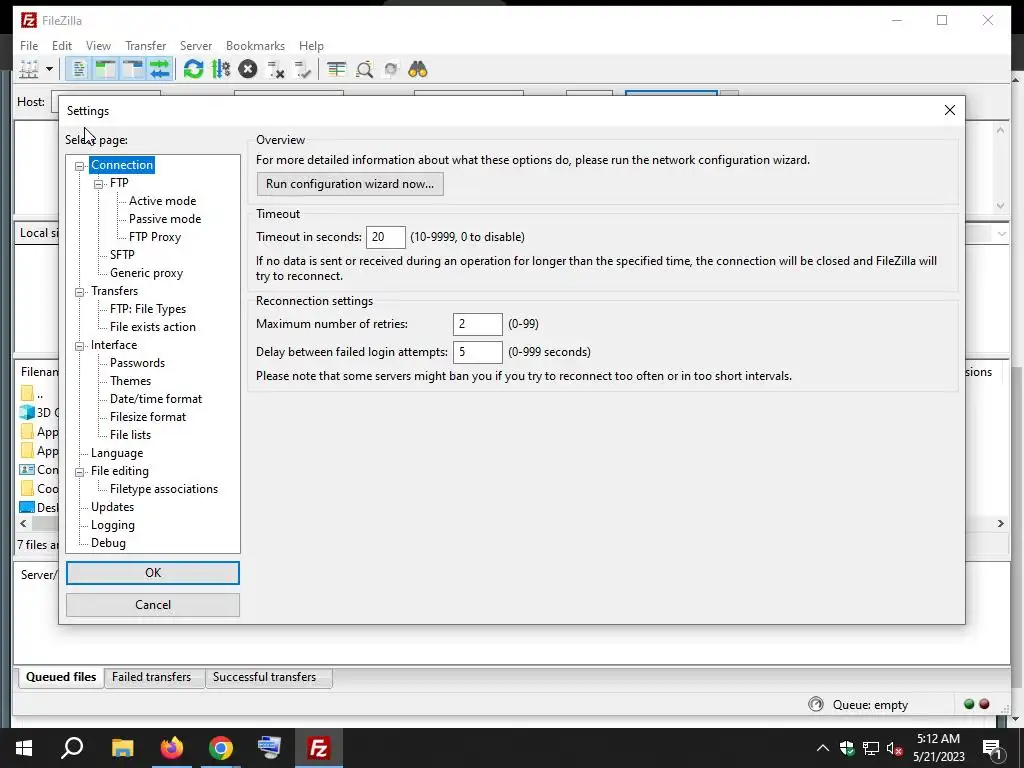The width and height of the screenshot is (1024, 768).
Task: Select the SFTP settings page
Action: (122, 255)
